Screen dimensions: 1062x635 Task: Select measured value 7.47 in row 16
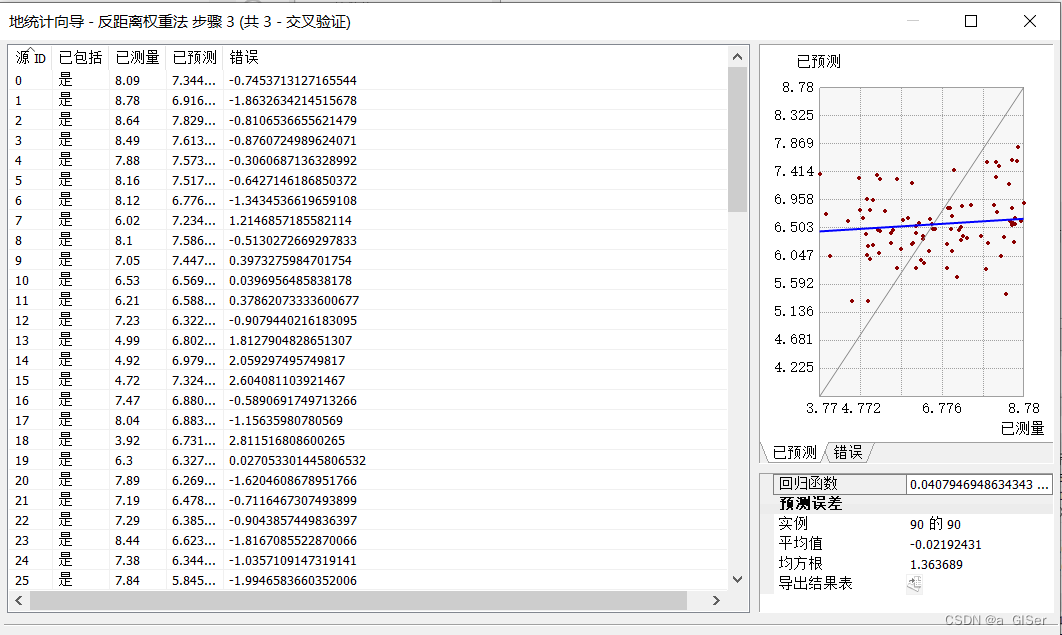point(127,401)
